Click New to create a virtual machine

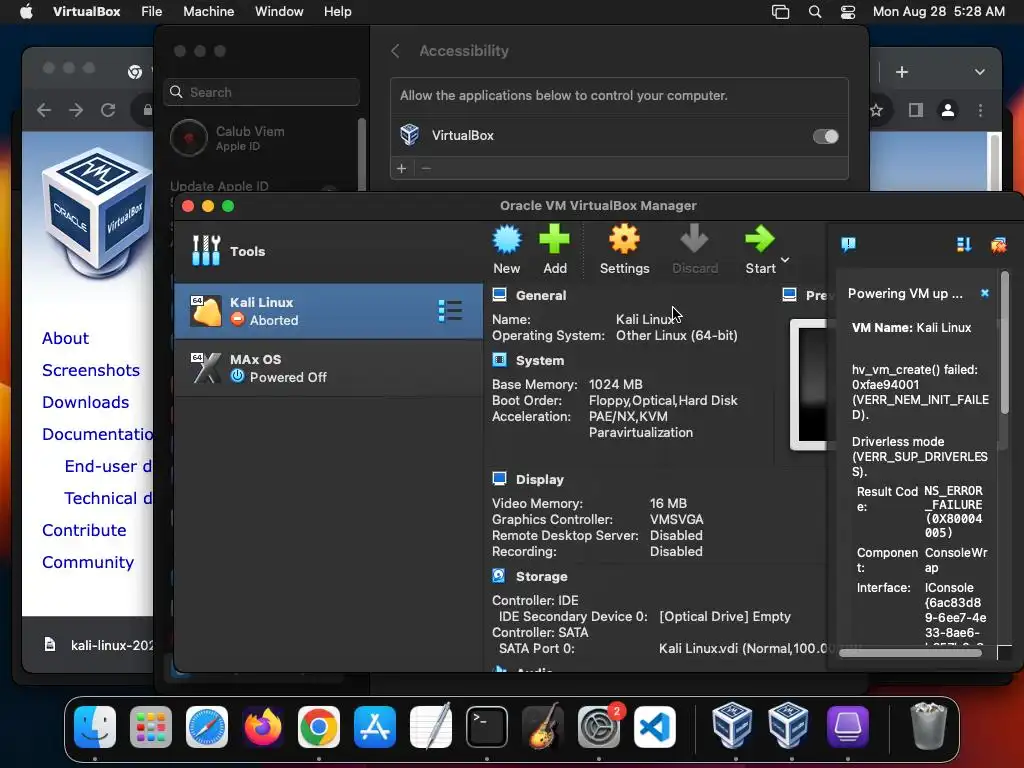(507, 249)
